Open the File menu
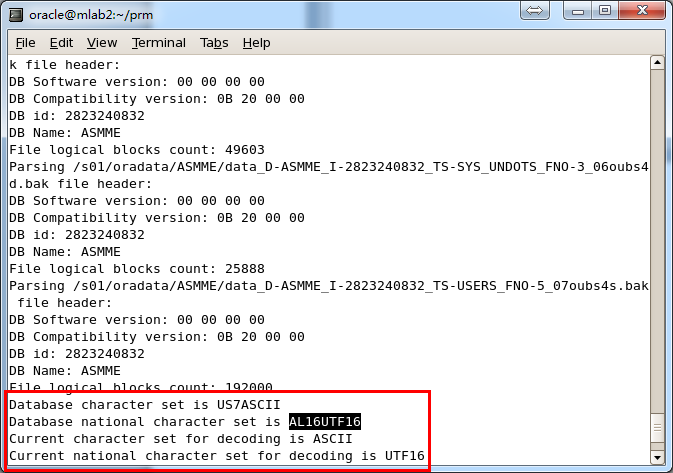The image size is (673, 473). pyautogui.click(x=25, y=43)
